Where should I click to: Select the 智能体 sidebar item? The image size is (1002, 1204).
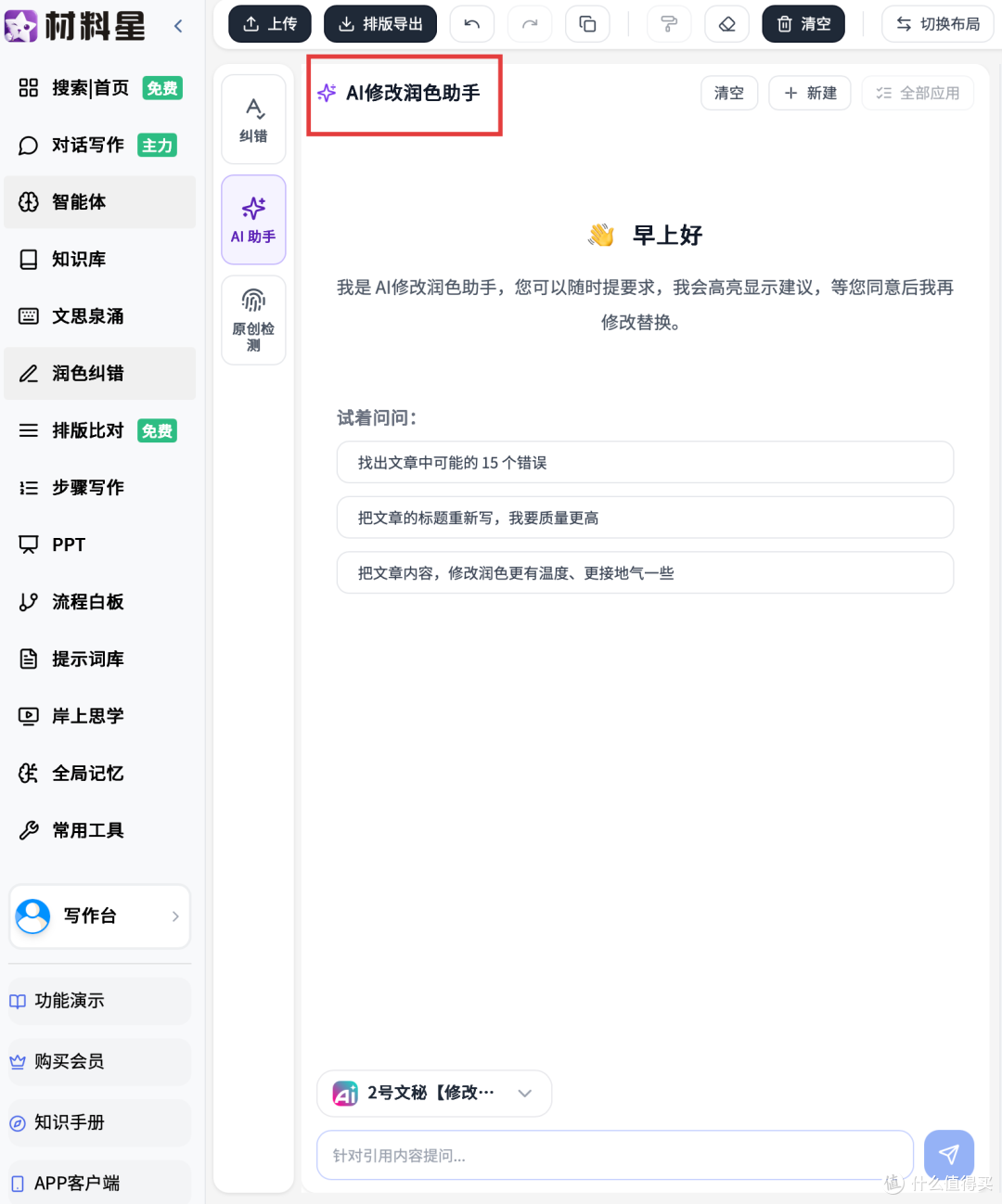pos(99,202)
